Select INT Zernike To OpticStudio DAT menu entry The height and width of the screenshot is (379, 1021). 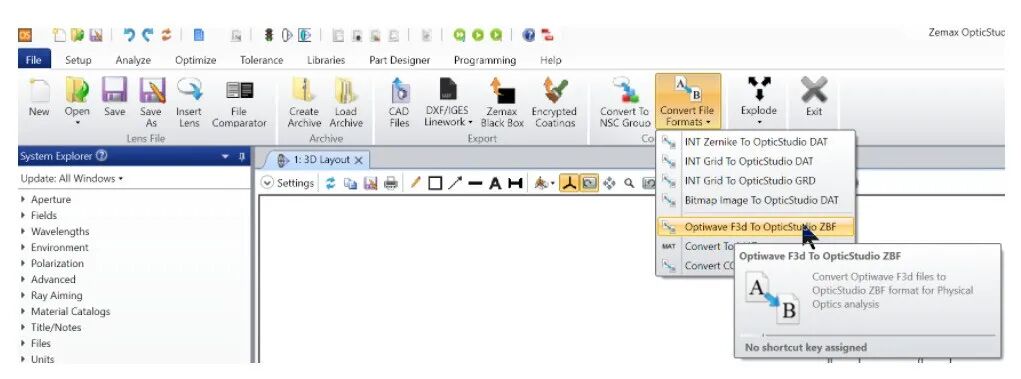[755, 142]
